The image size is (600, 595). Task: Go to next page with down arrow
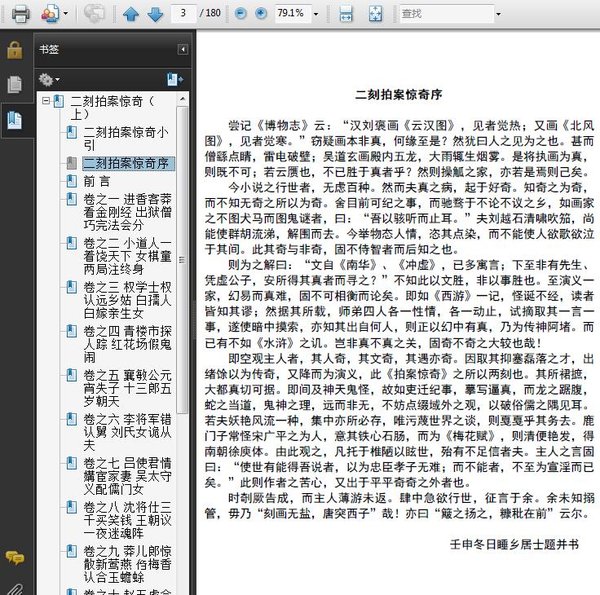[x=155, y=14]
